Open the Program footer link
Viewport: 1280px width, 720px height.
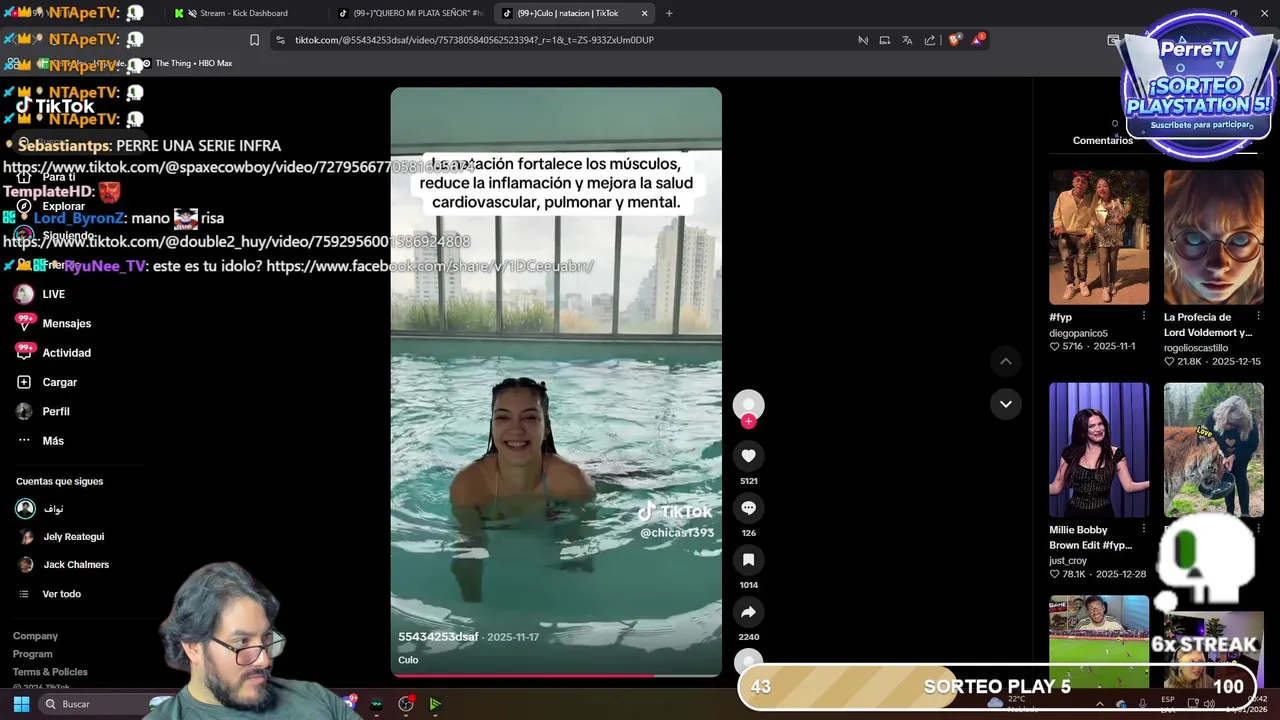(x=32, y=654)
